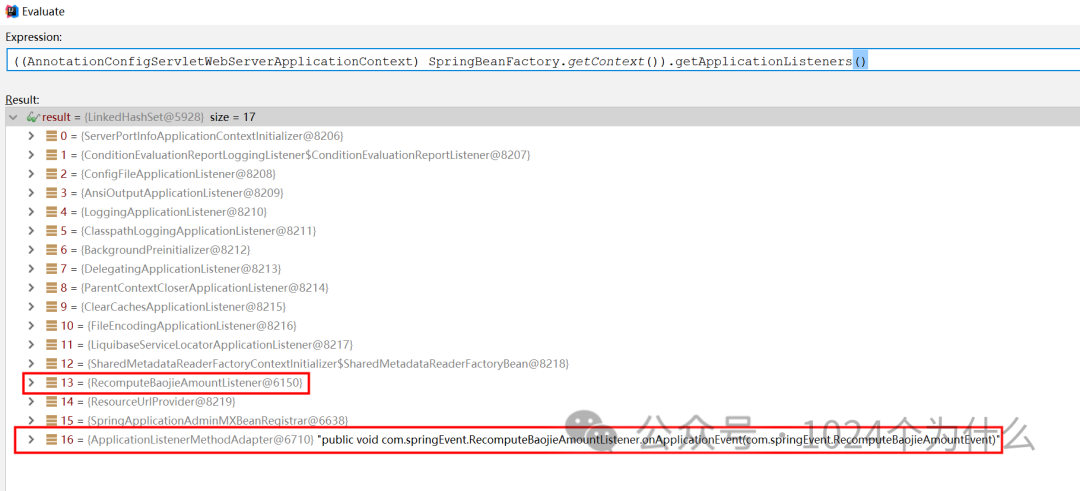The width and height of the screenshot is (1080, 491).
Task: Click the field icon of entry 8
Action: tap(52, 287)
